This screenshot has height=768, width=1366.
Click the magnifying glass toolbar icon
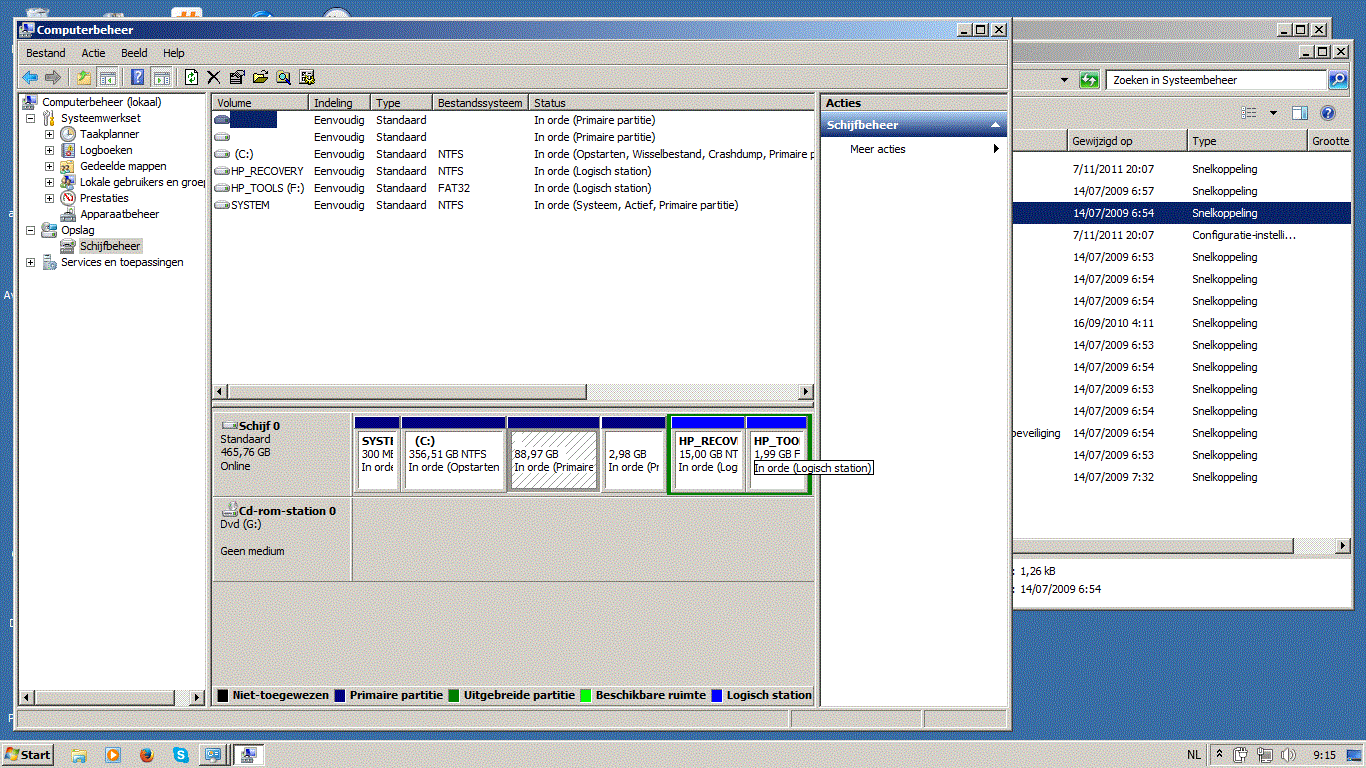[283, 77]
